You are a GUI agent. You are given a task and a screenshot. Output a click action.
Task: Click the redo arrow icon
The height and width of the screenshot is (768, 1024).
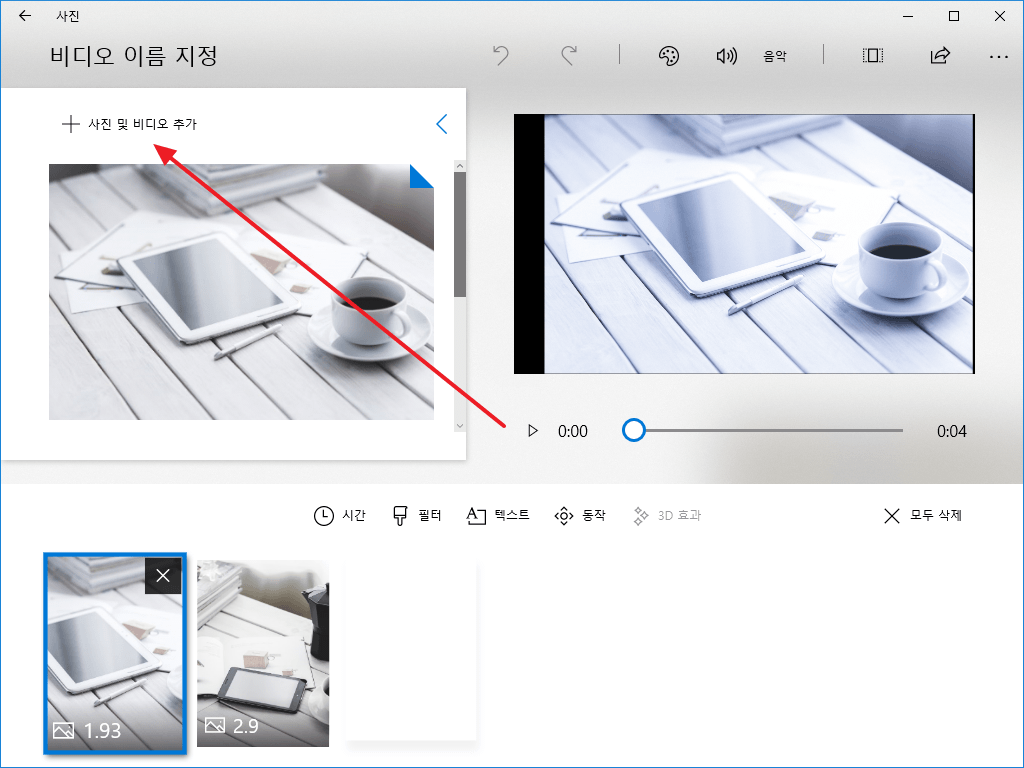tap(569, 56)
